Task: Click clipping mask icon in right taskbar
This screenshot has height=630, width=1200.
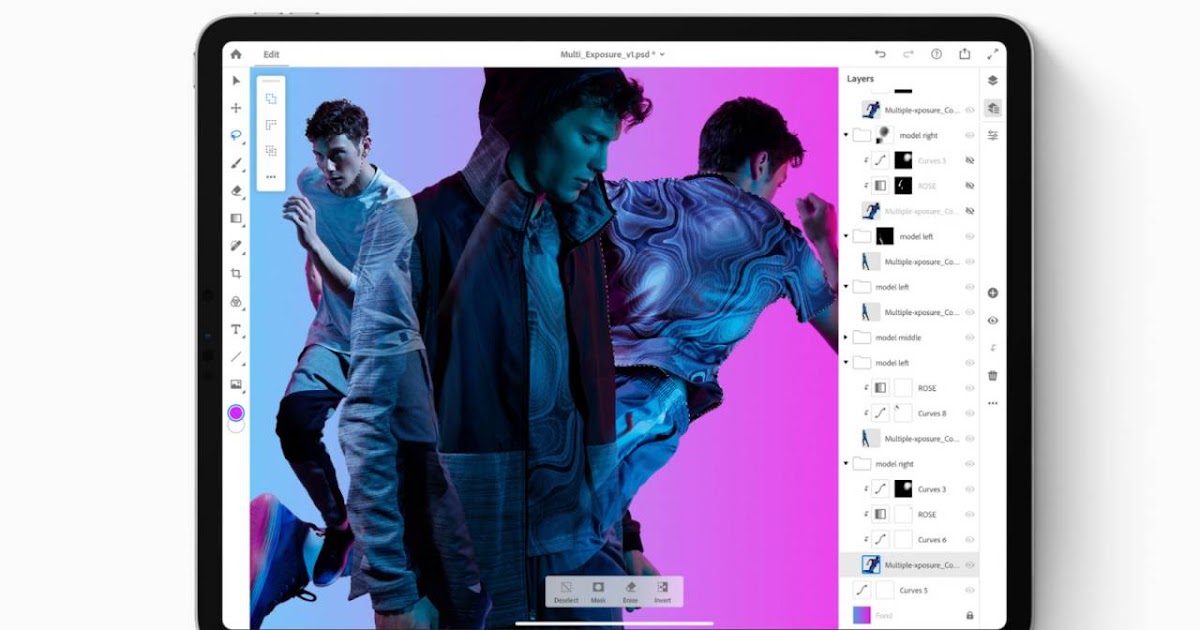Action: tap(992, 348)
